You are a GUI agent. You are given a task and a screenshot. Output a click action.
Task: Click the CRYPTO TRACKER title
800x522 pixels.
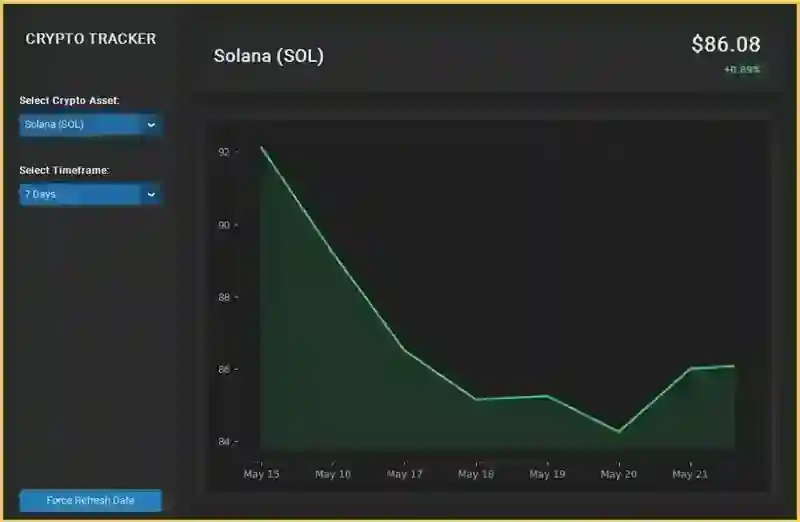pyautogui.click(x=91, y=39)
